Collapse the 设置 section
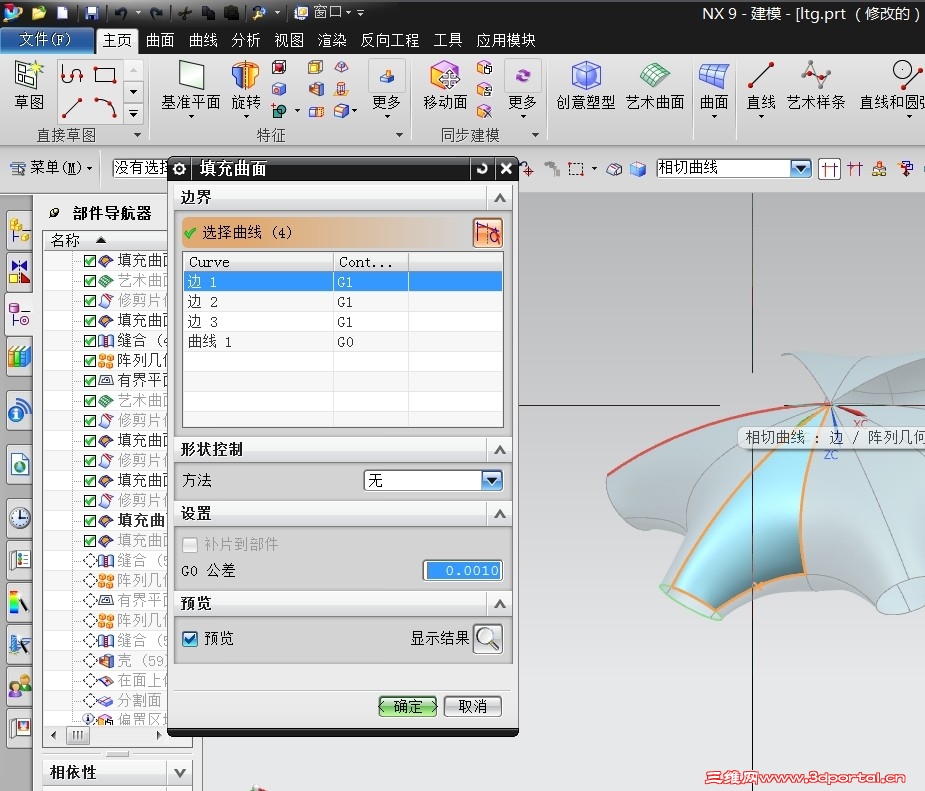Screen dimensions: 925x791 [x=500, y=514]
